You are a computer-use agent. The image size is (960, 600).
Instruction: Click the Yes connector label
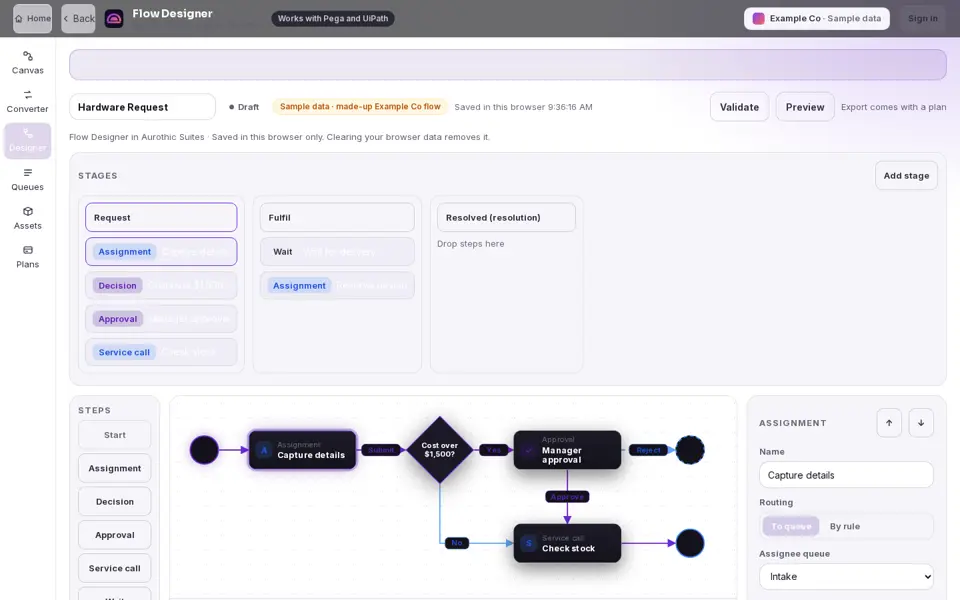coord(493,450)
